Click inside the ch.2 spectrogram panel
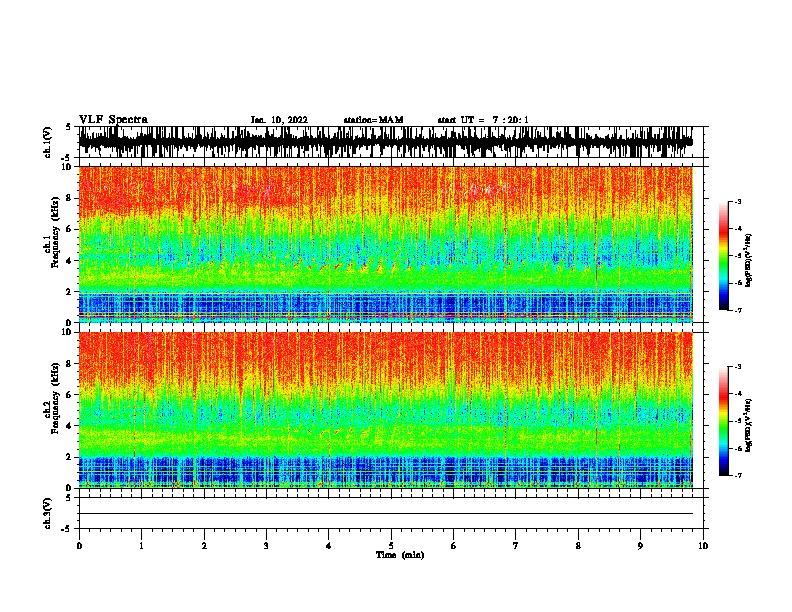 point(386,410)
